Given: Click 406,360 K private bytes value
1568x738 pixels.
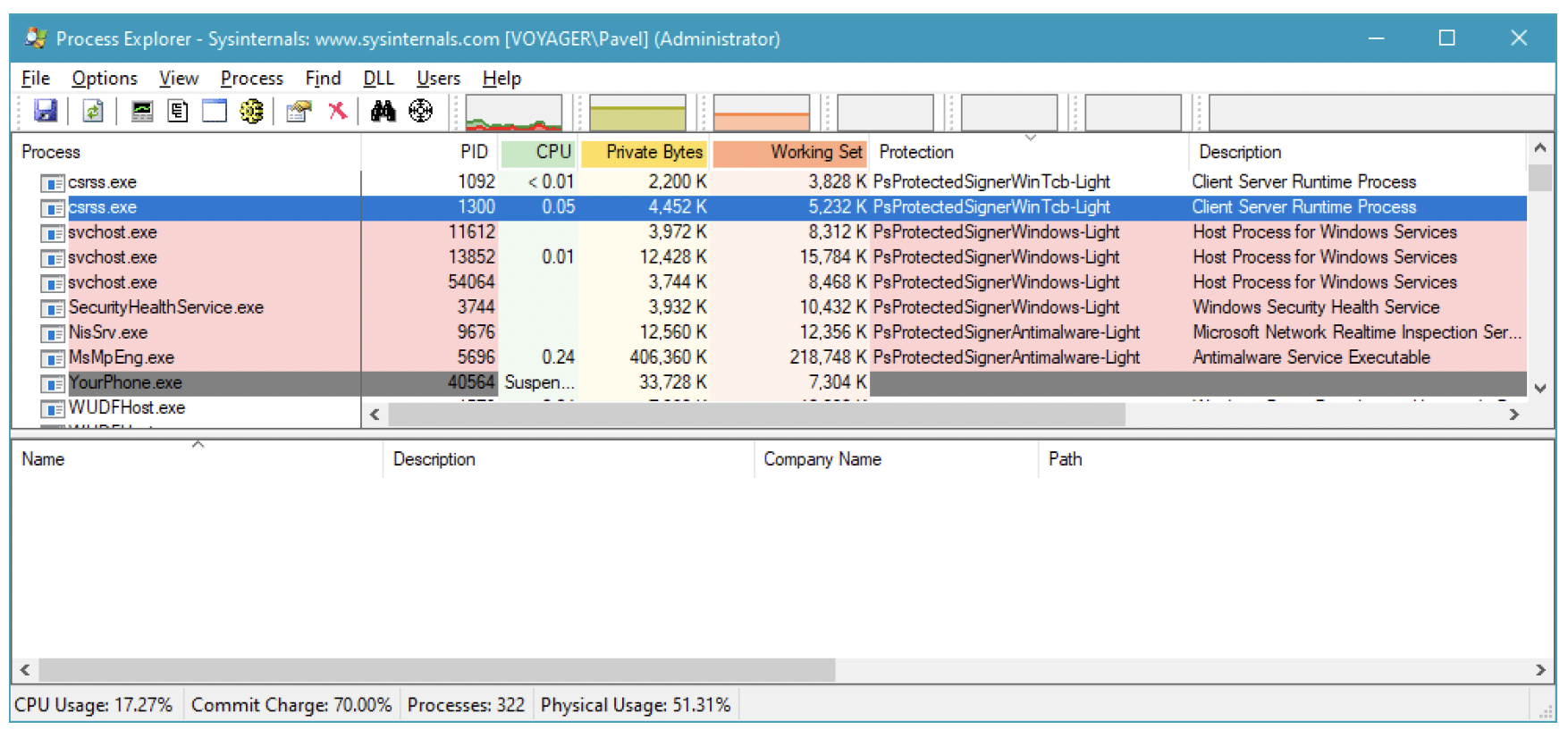Looking at the screenshot, I should [668, 357].
